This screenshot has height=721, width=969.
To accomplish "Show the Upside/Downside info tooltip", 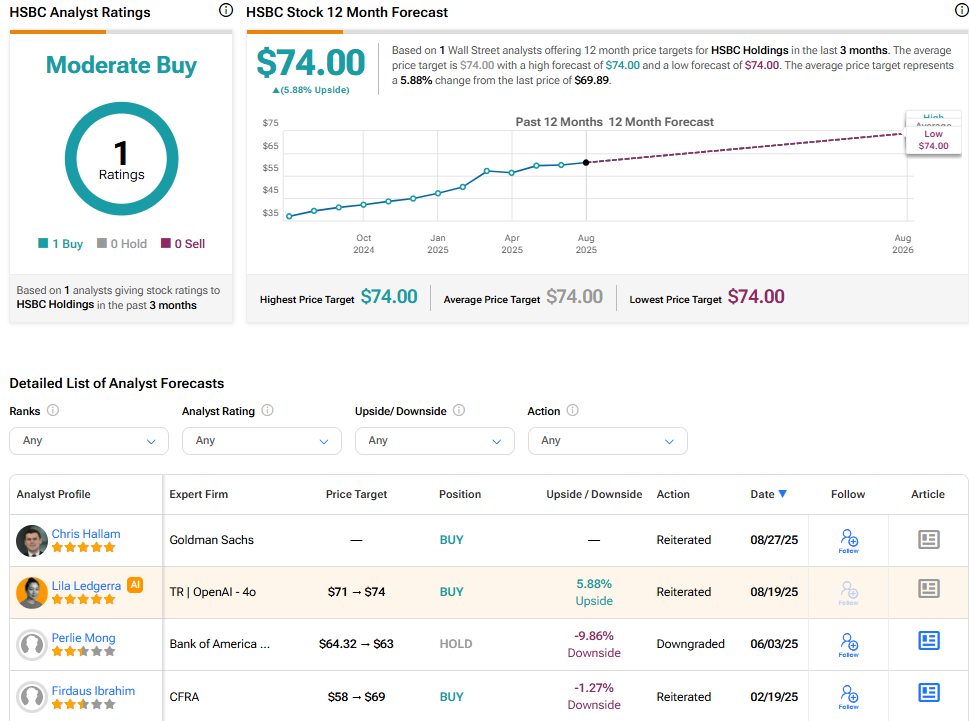I will coord(459,410).
